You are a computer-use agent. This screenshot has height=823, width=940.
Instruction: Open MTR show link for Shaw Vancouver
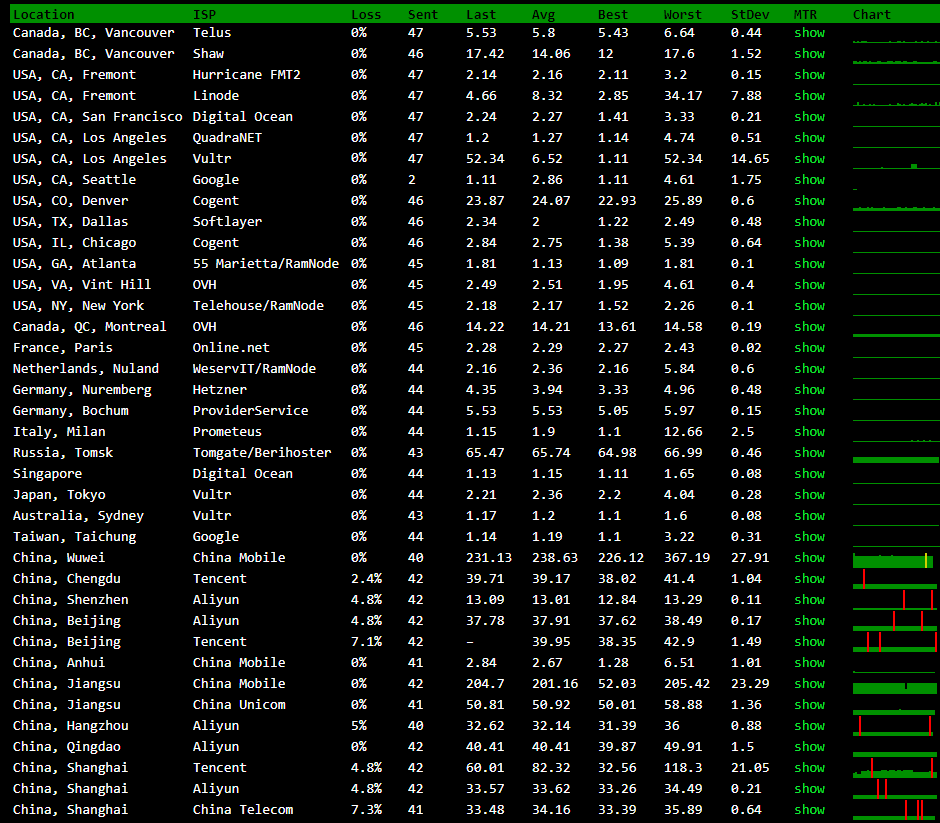pyautogui.click(x=809, y=54)
